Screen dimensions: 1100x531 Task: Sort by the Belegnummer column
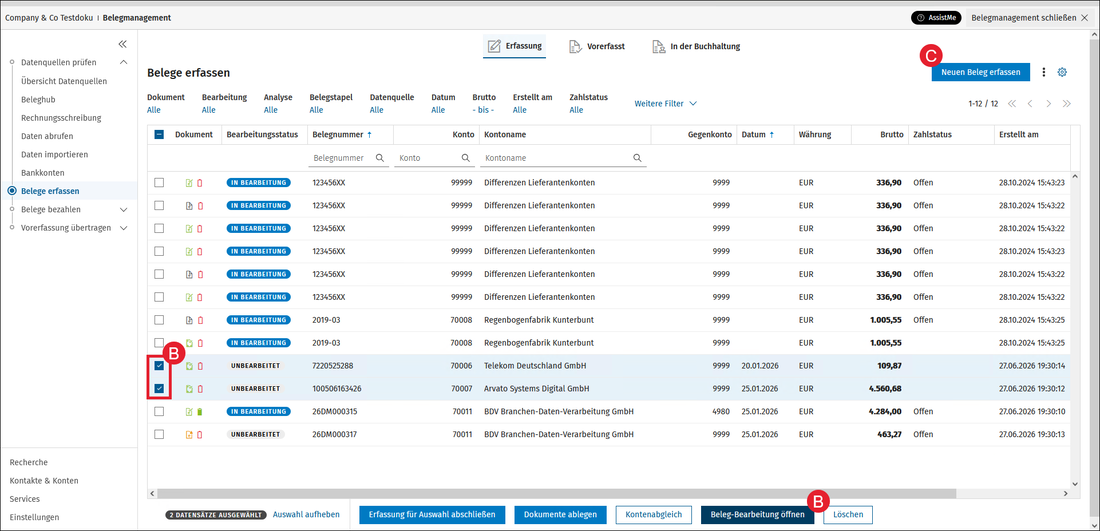tap(342, 134)
